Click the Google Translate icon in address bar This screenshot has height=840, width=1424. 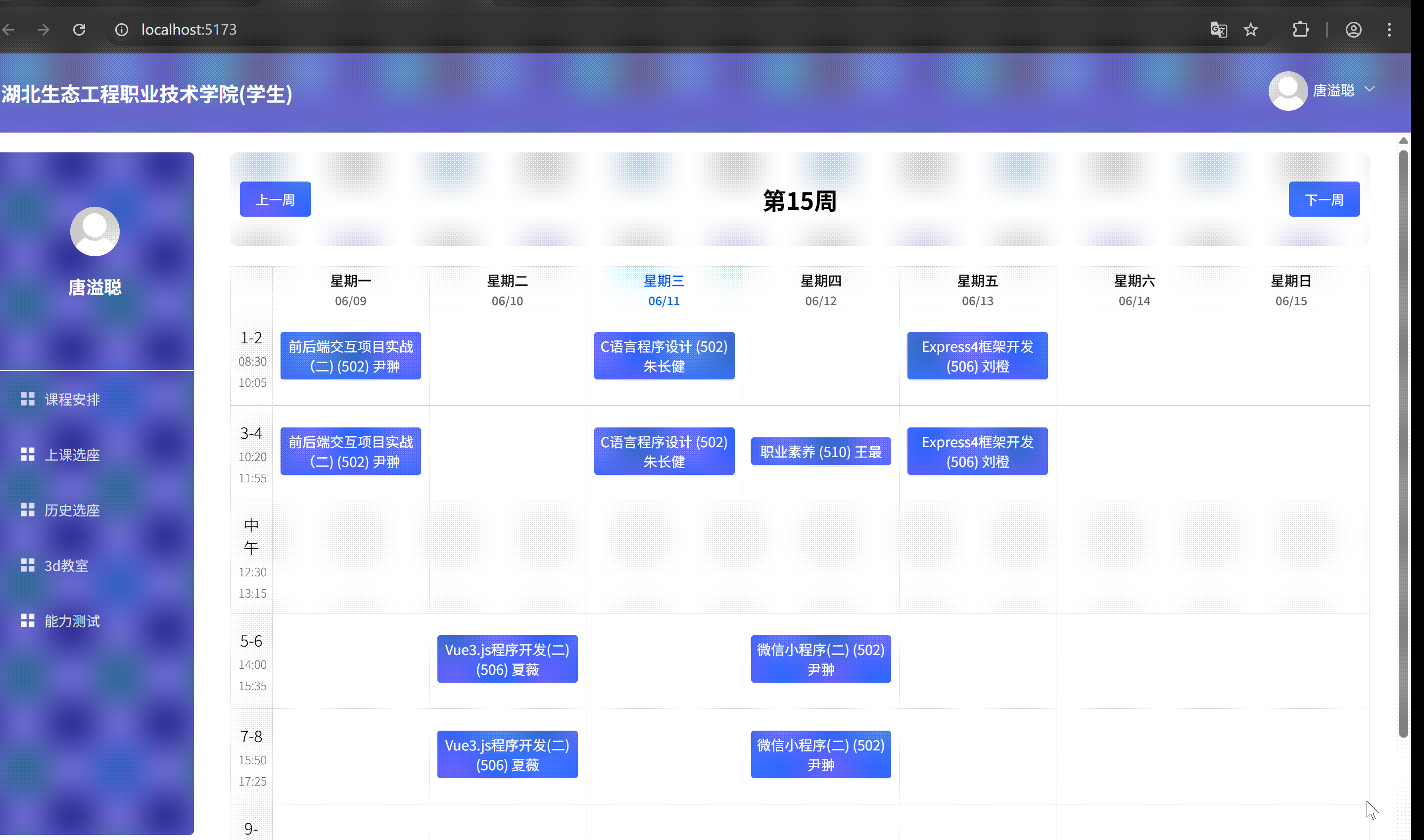coord(1218,29)
